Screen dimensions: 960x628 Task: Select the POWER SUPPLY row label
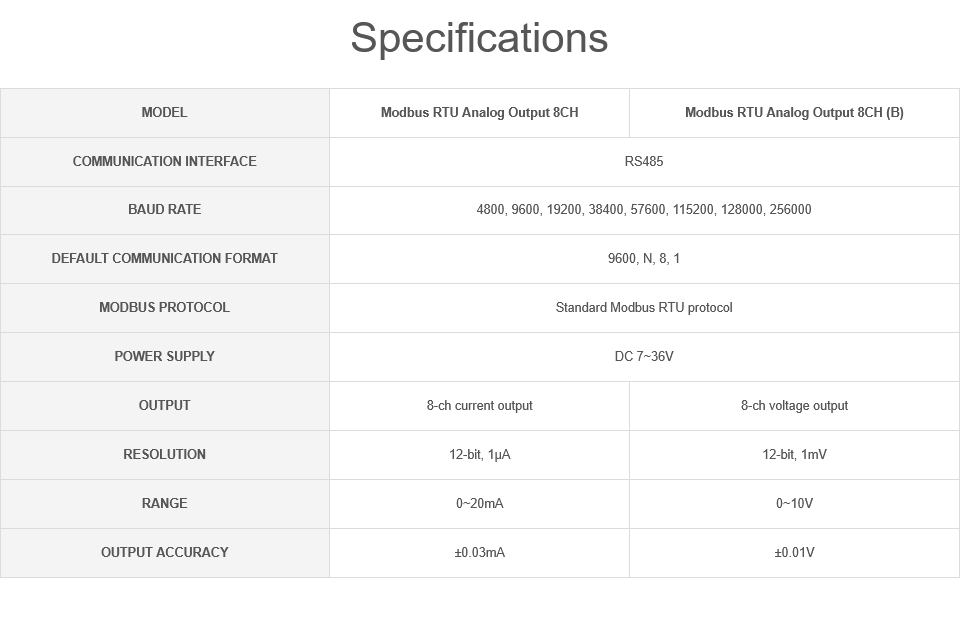[164, 356]
